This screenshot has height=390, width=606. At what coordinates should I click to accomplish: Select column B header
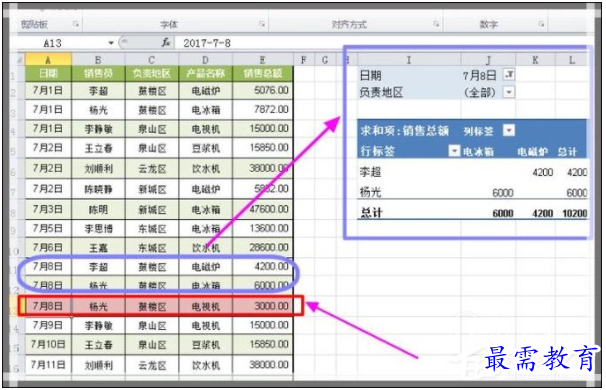click(x=98, y=60)
